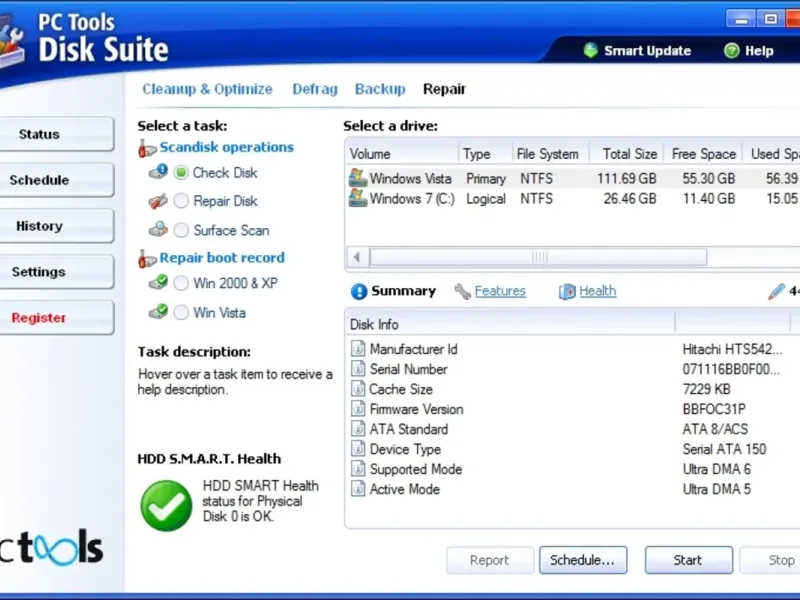Show the Summary disk info tab
Screen dimensions: 800x600
click(403, 291)
